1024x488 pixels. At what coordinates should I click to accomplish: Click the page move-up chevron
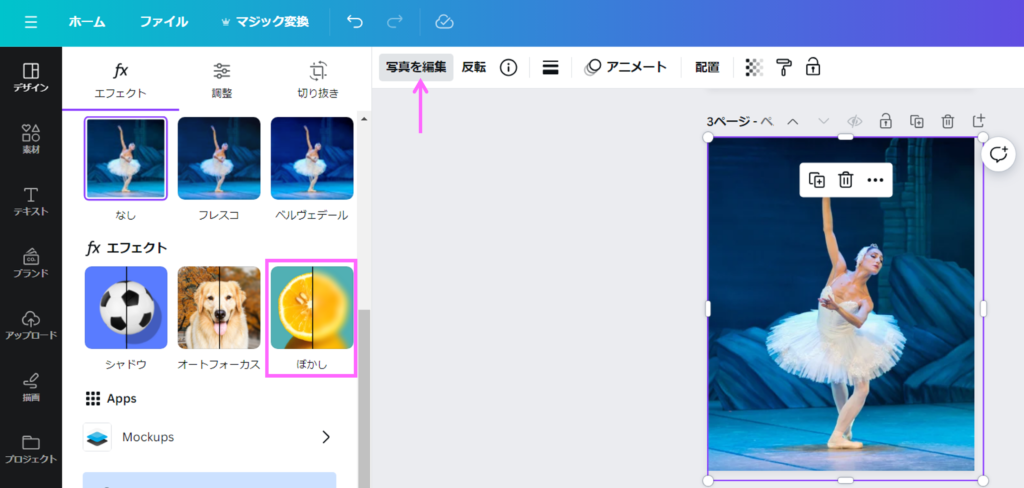pos(793,121)
